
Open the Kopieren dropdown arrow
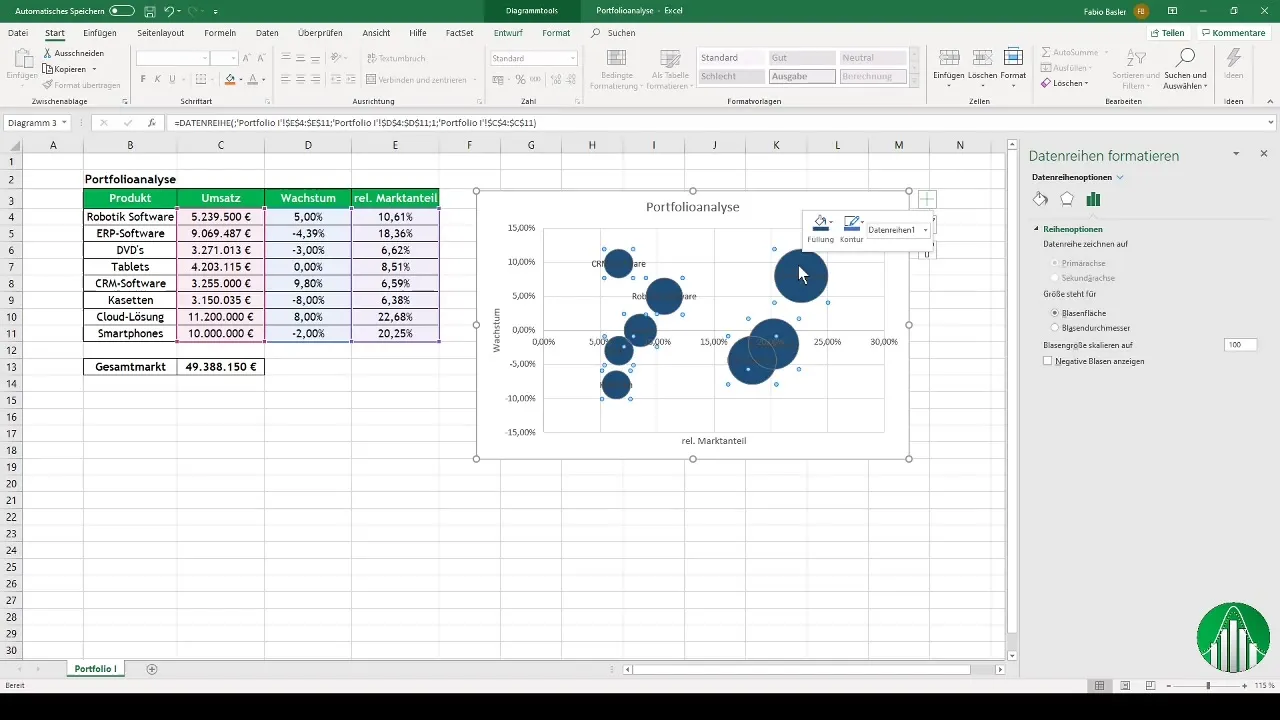coord(94,69)
